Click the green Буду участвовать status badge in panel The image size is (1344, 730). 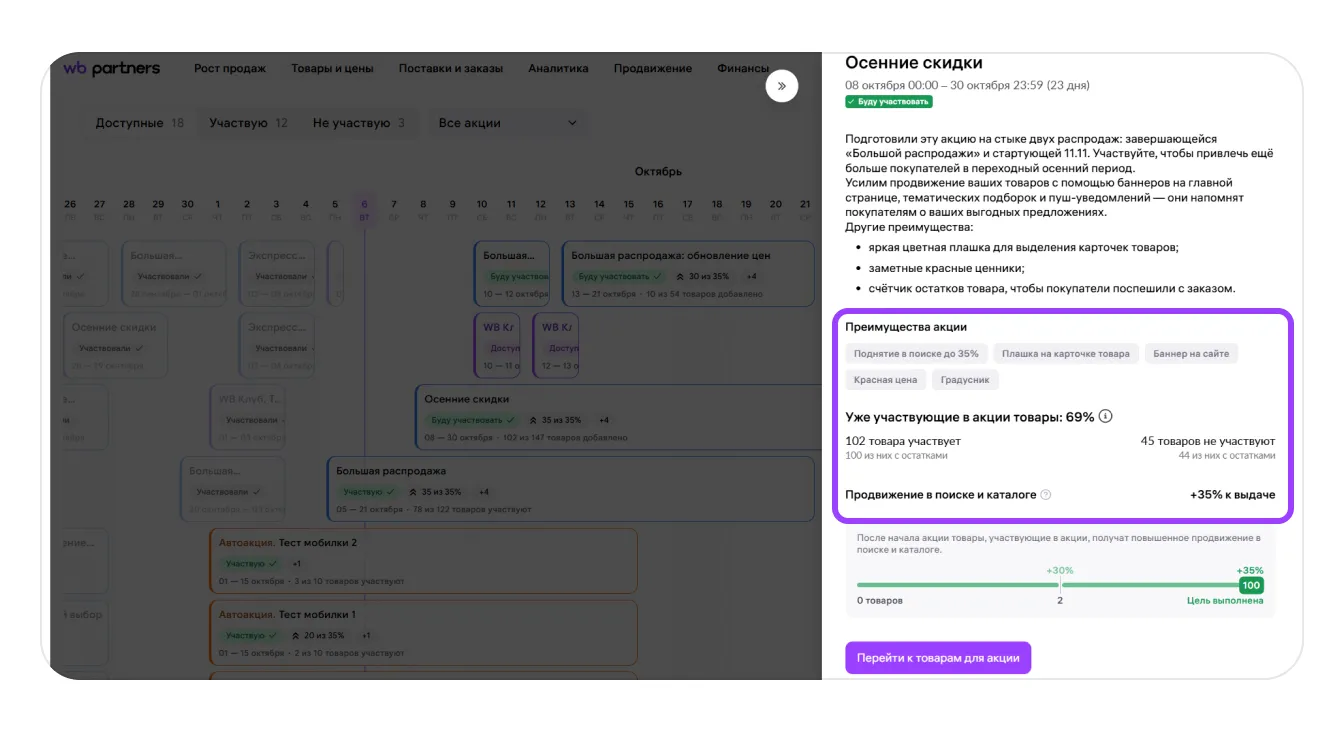click(889, 102)
